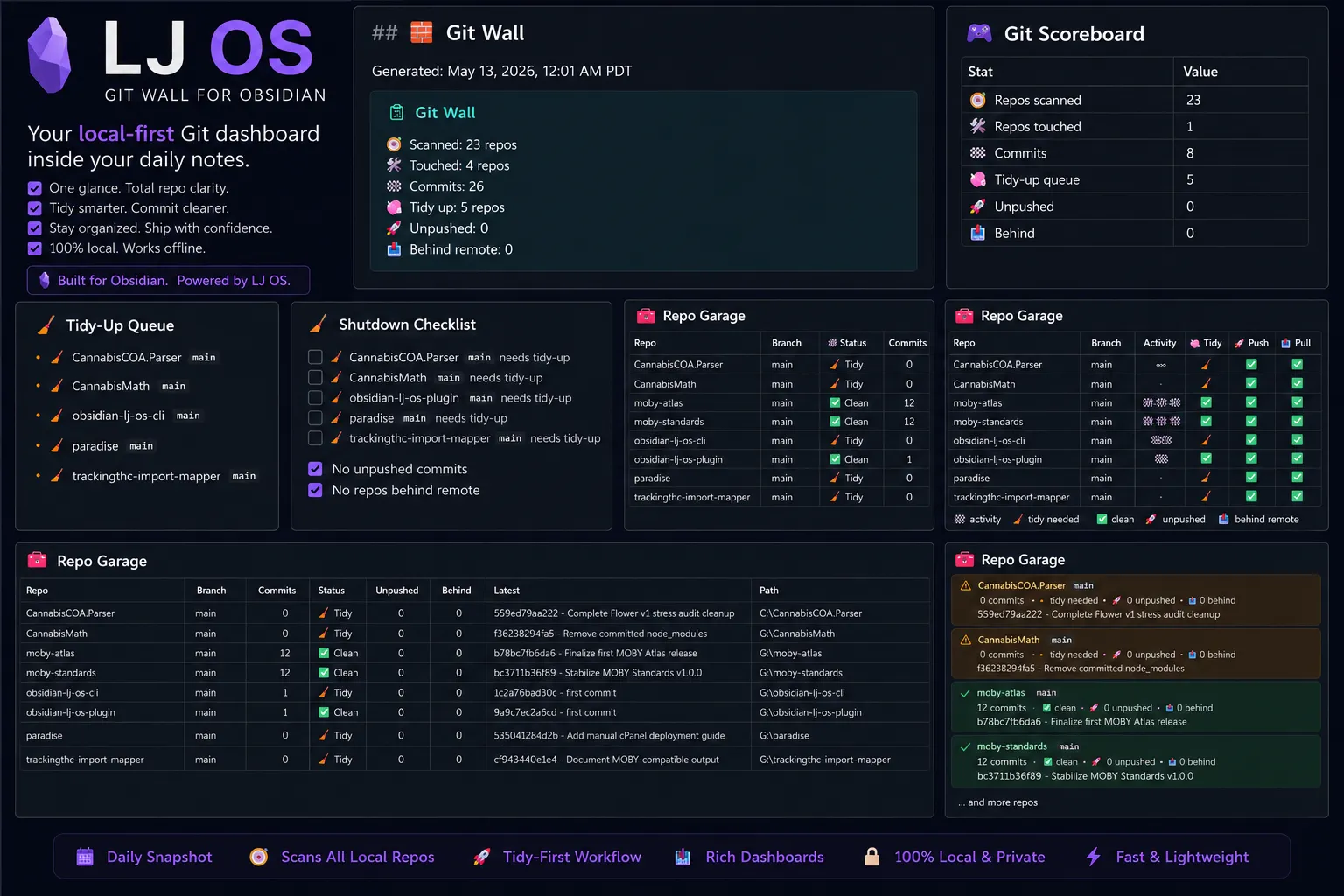Click 'obsidian-lj-os-cli' item in Tidy-Up Queue list

(118, 416)
